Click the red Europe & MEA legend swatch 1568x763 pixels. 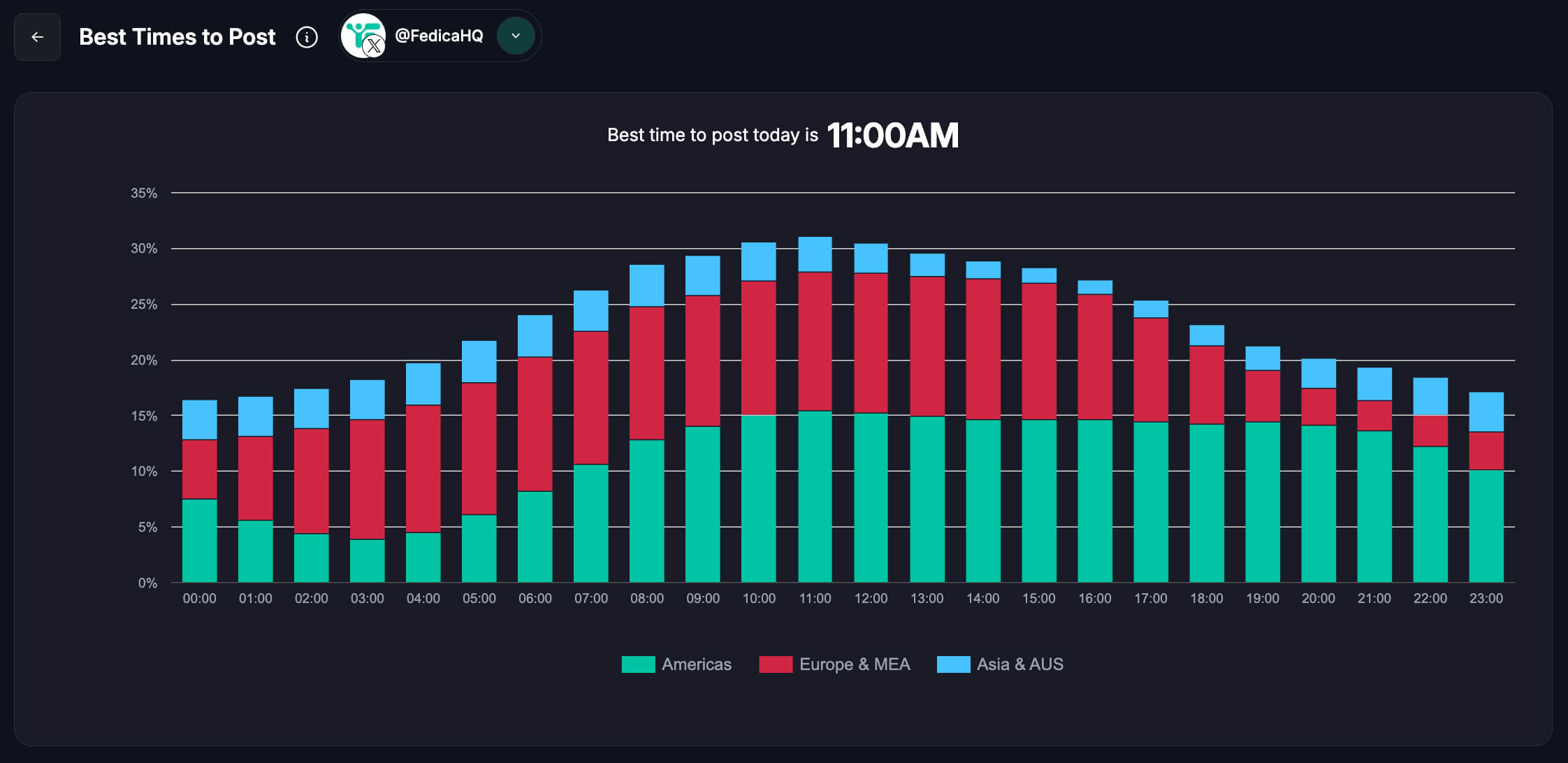click(776, 664)
